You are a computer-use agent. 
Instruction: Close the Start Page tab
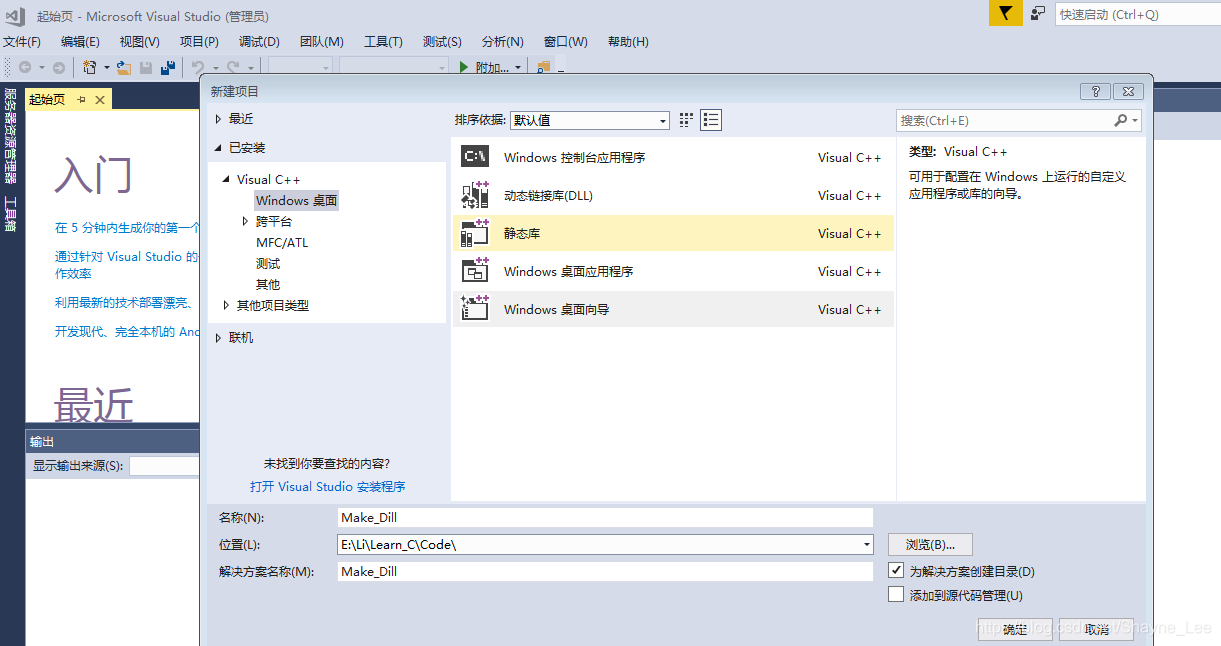pos(101,99)
